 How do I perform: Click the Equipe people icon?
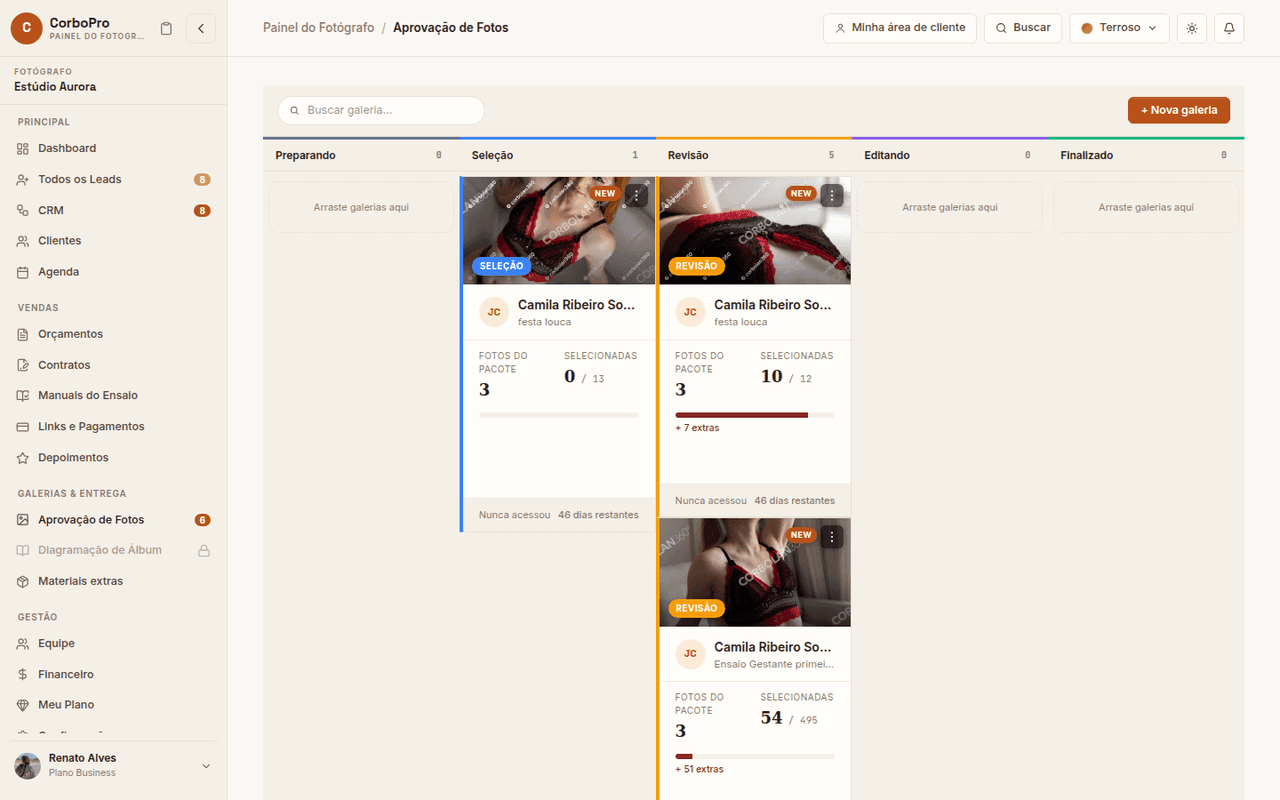pyautogui.click(x=23, y=643)
